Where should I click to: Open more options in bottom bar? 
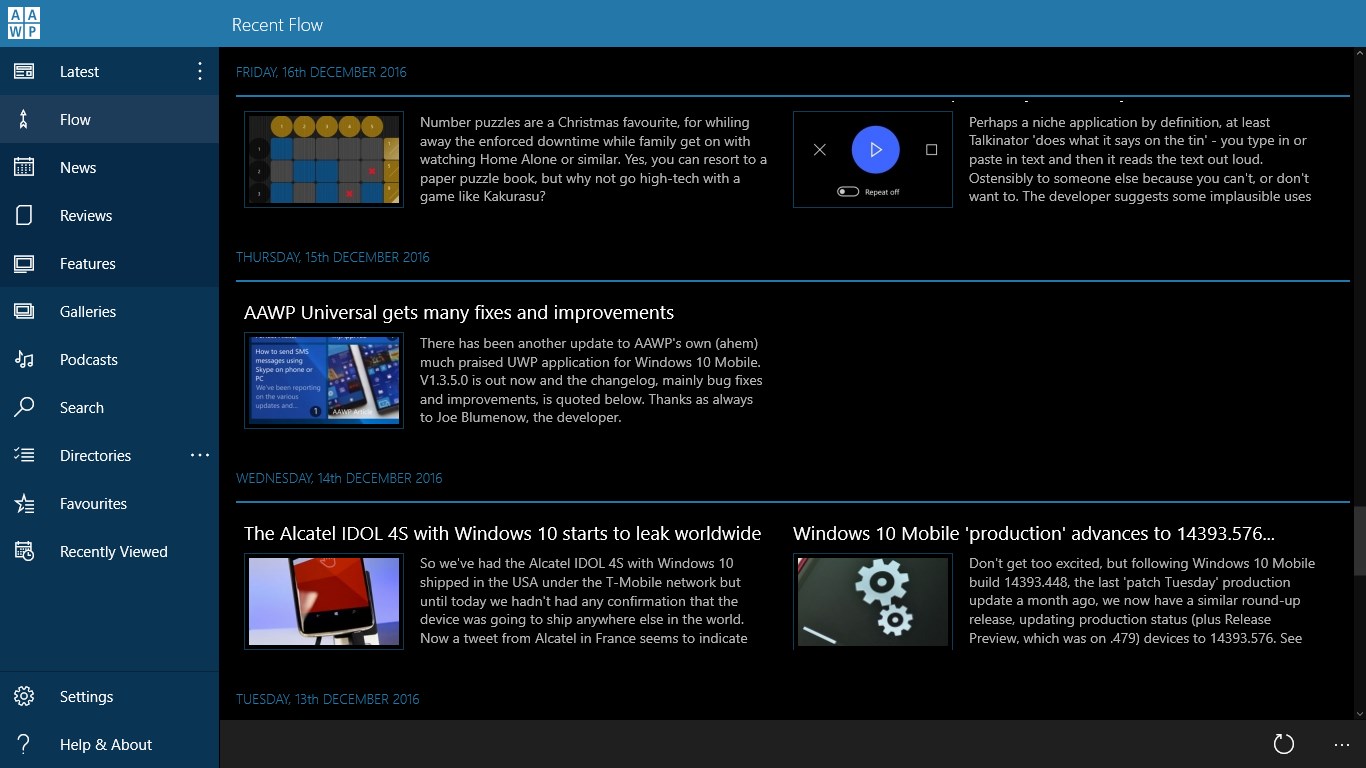(x=1342, y=744)
